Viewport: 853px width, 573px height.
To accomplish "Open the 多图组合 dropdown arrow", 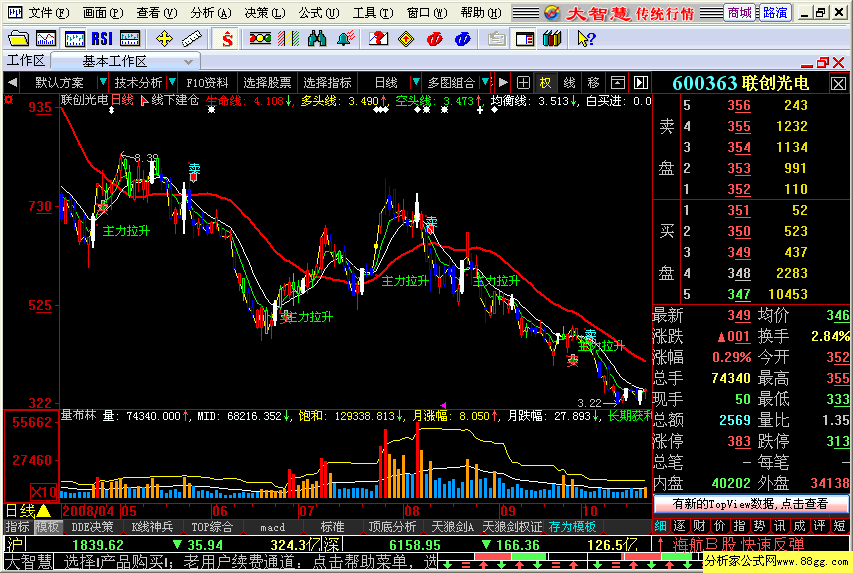I will point(485,82).
